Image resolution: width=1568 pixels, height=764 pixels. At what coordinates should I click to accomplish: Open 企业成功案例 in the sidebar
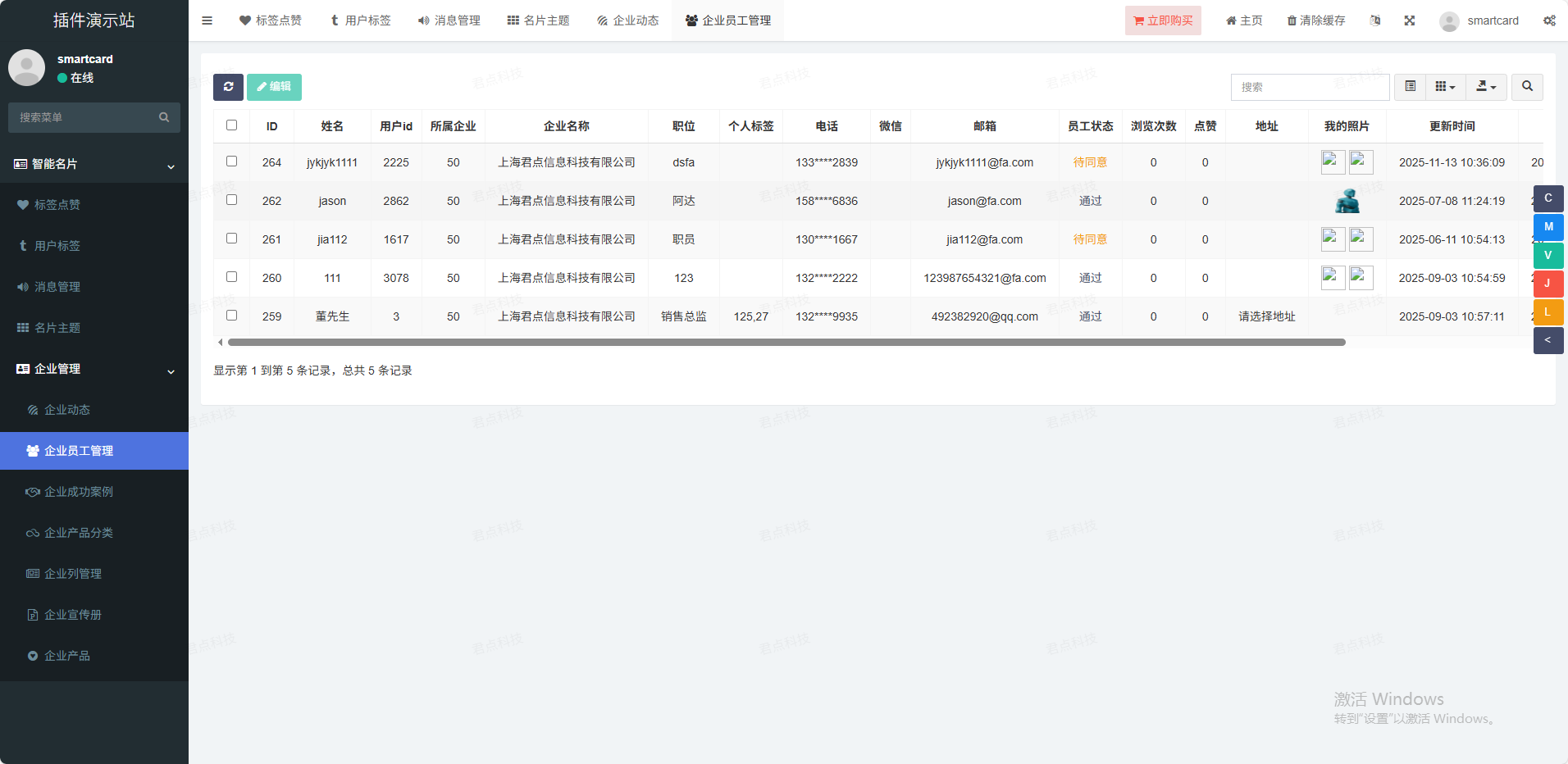79,492
